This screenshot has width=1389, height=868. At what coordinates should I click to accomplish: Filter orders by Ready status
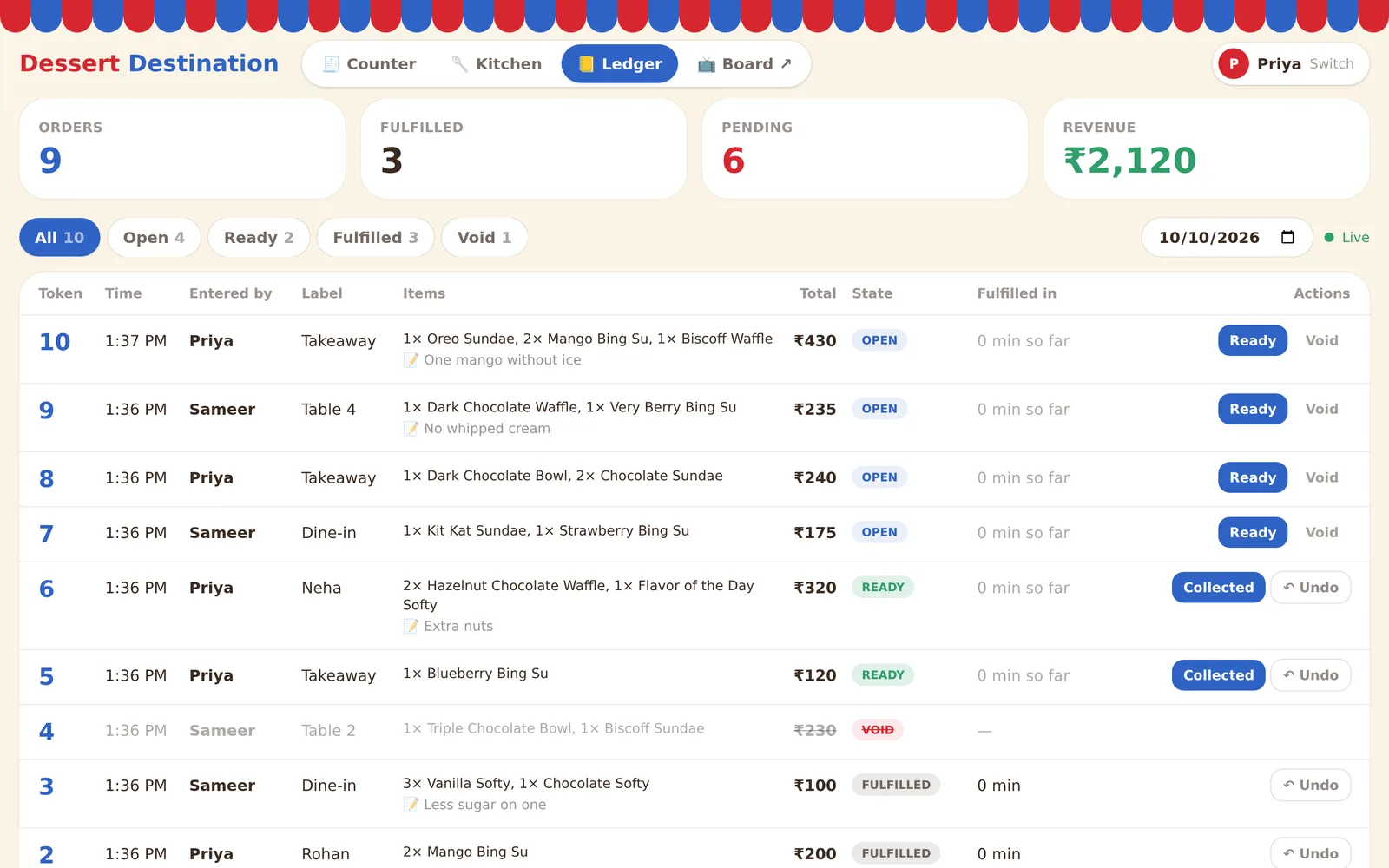click(x=259, y=237)
